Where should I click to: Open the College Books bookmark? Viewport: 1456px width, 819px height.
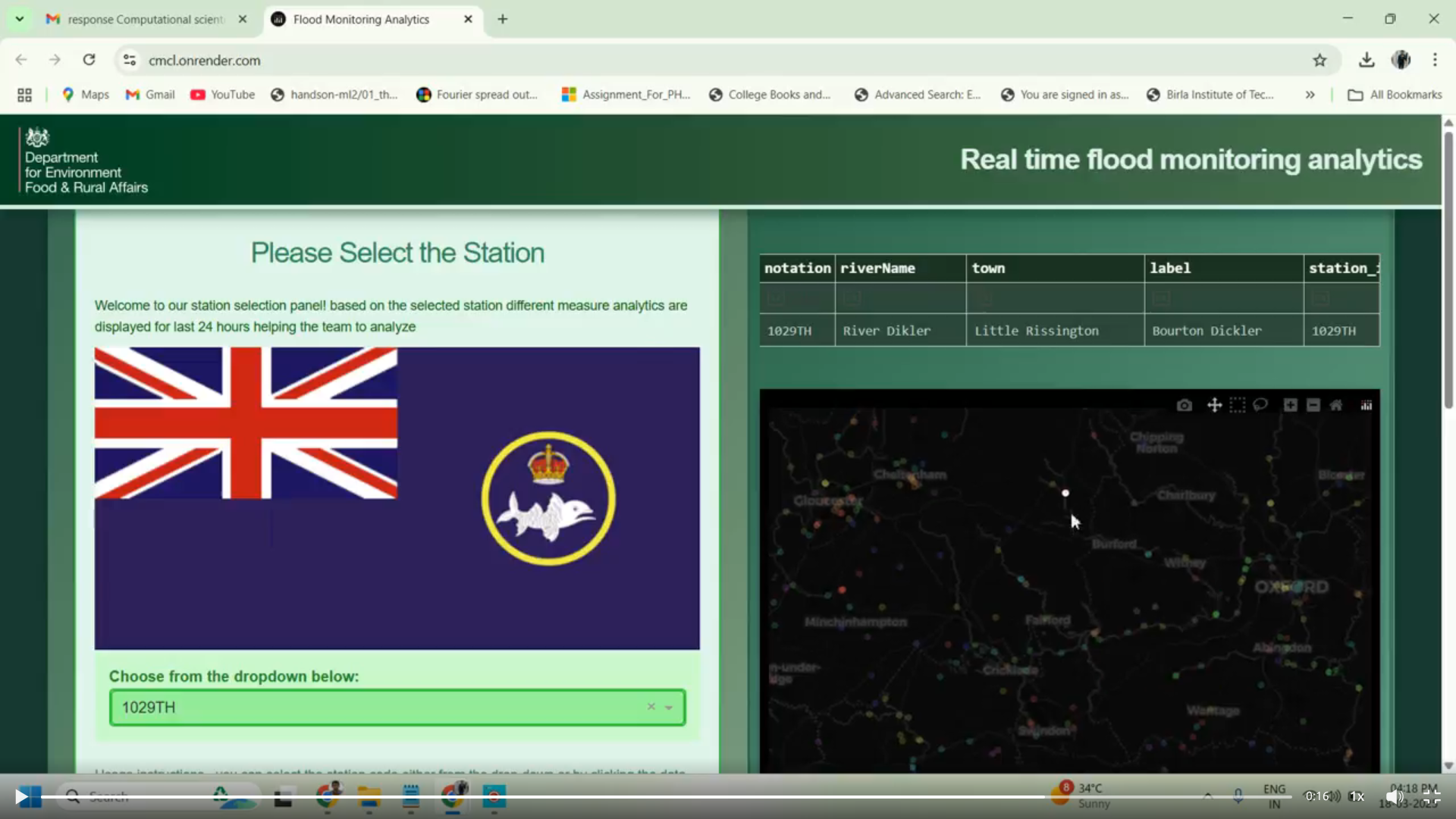click(770, 95)
